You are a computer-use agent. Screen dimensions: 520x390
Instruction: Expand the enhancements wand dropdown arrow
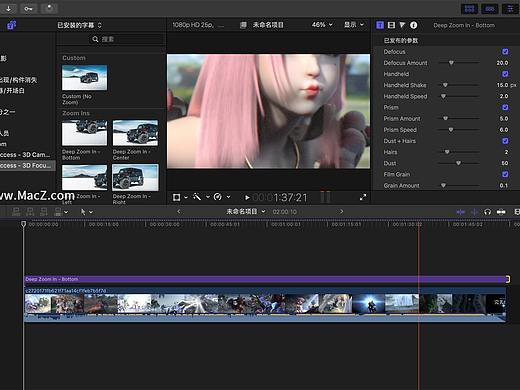click(207, 197)
